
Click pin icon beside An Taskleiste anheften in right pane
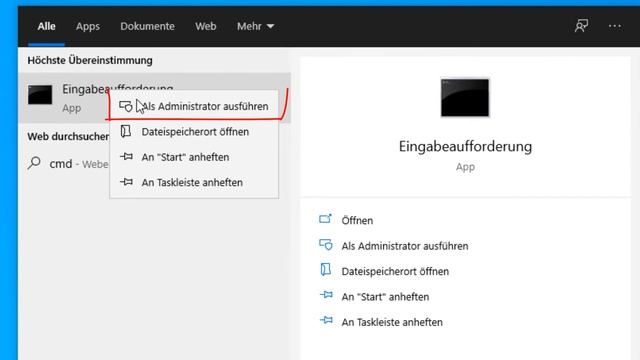(326, 320)
